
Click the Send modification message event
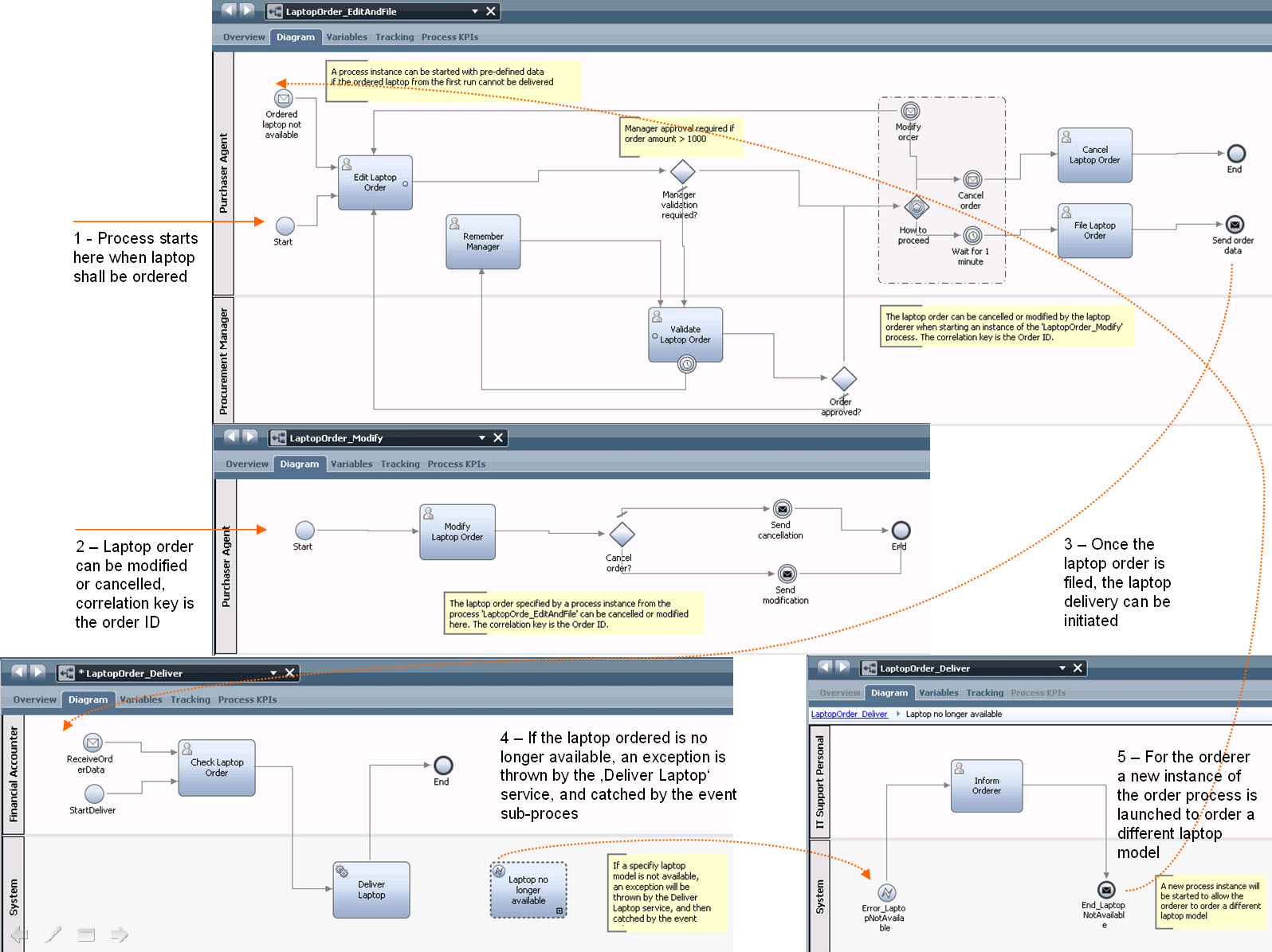coord(787,574)
